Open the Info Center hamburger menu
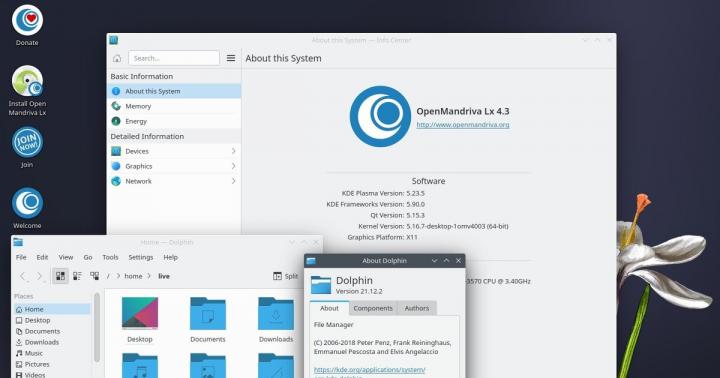Viewport: 720px width, 378px height. [x=231, y=58]
